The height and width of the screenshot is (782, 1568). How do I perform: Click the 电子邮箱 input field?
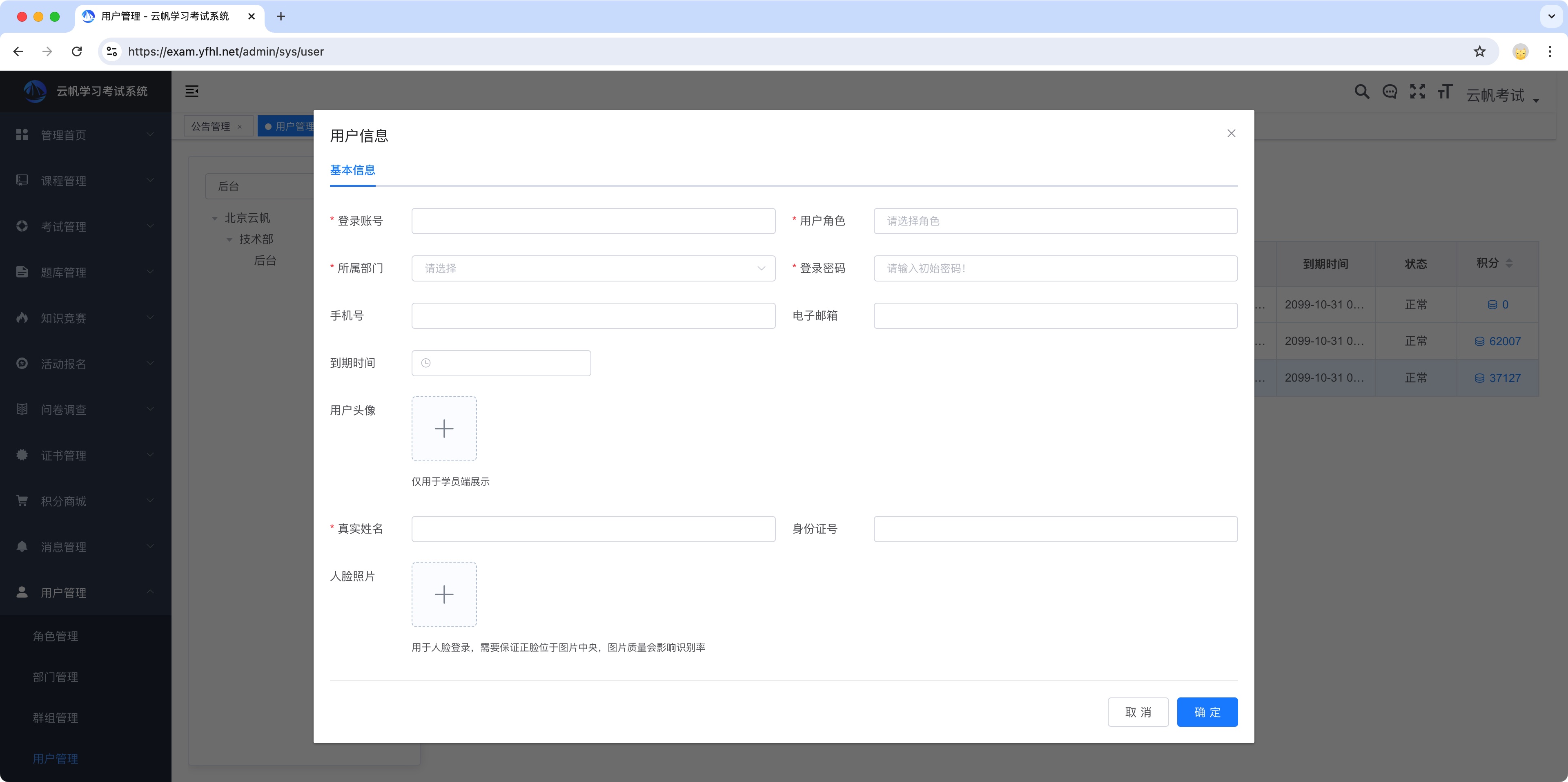[x=1056, y=316]
